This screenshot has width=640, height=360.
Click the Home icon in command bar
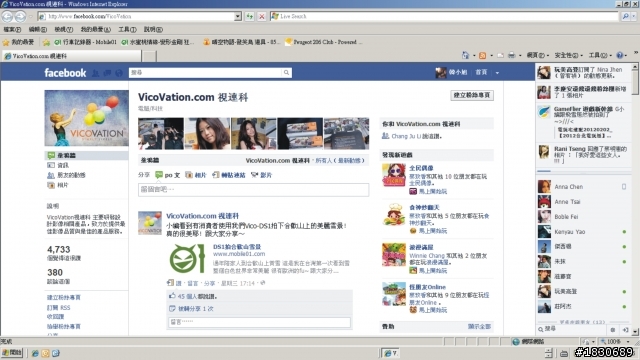465,55
